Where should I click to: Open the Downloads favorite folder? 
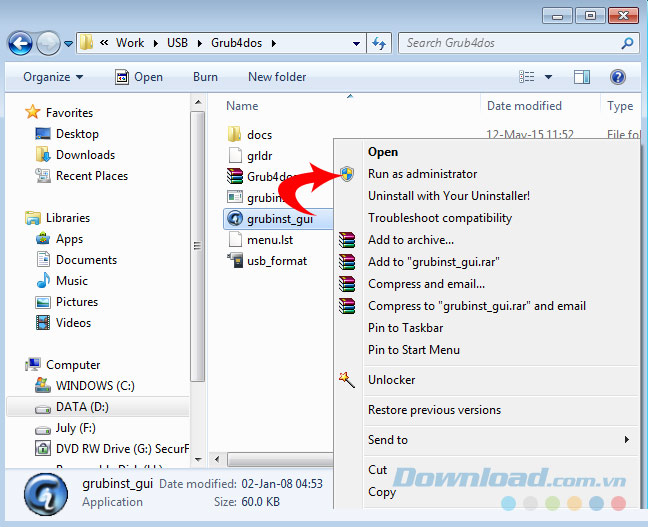pyautogui.click(x=85, y=155)
